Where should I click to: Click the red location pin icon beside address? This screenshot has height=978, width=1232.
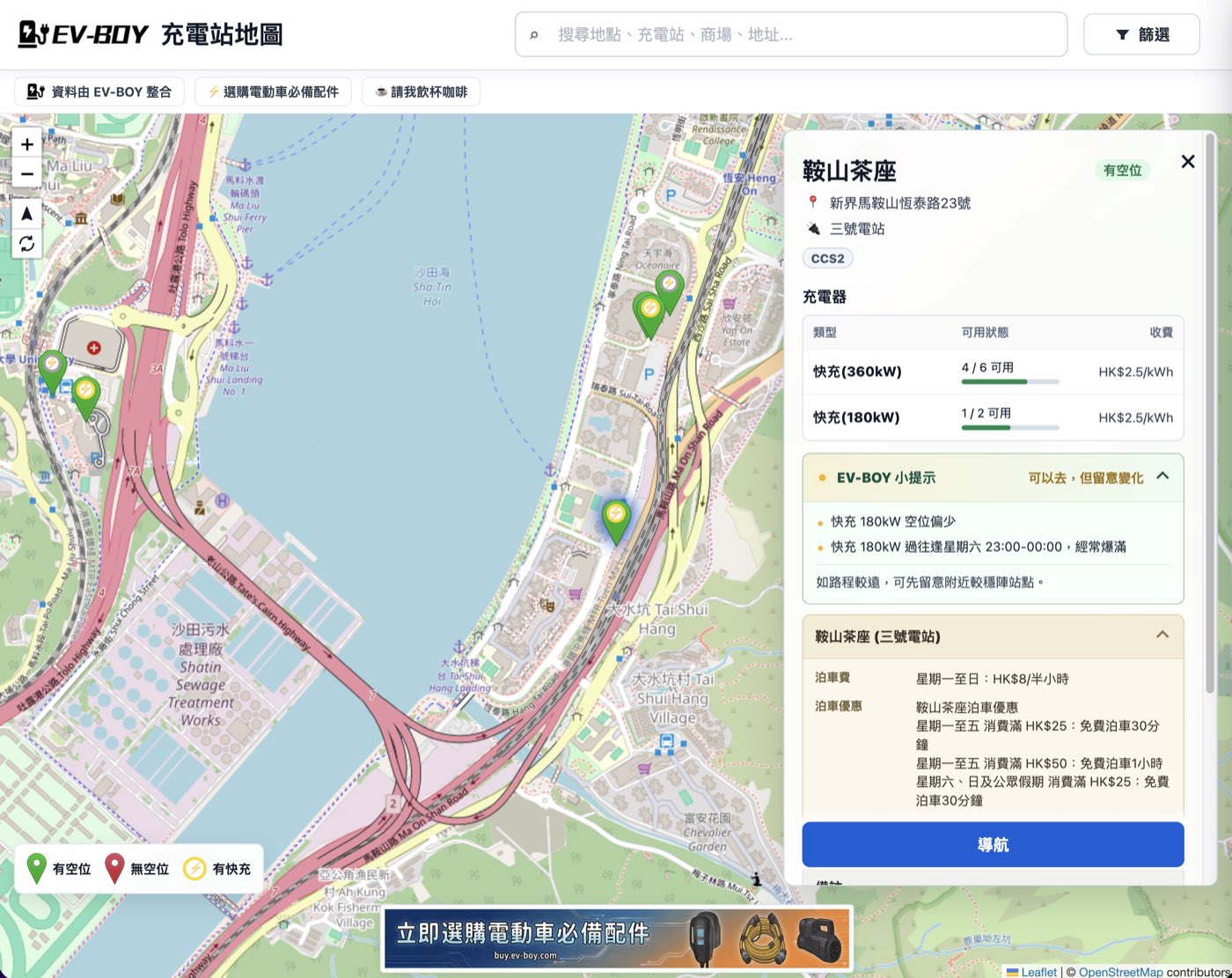click(813, 202)
